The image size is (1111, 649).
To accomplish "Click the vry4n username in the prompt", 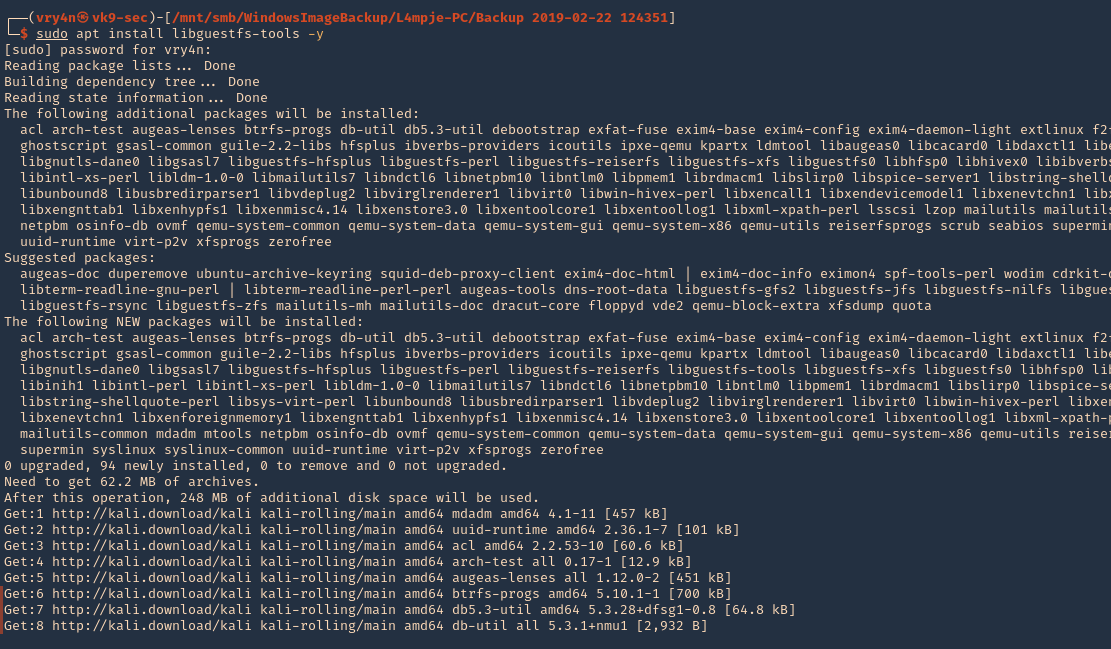I will click(56, 18).
